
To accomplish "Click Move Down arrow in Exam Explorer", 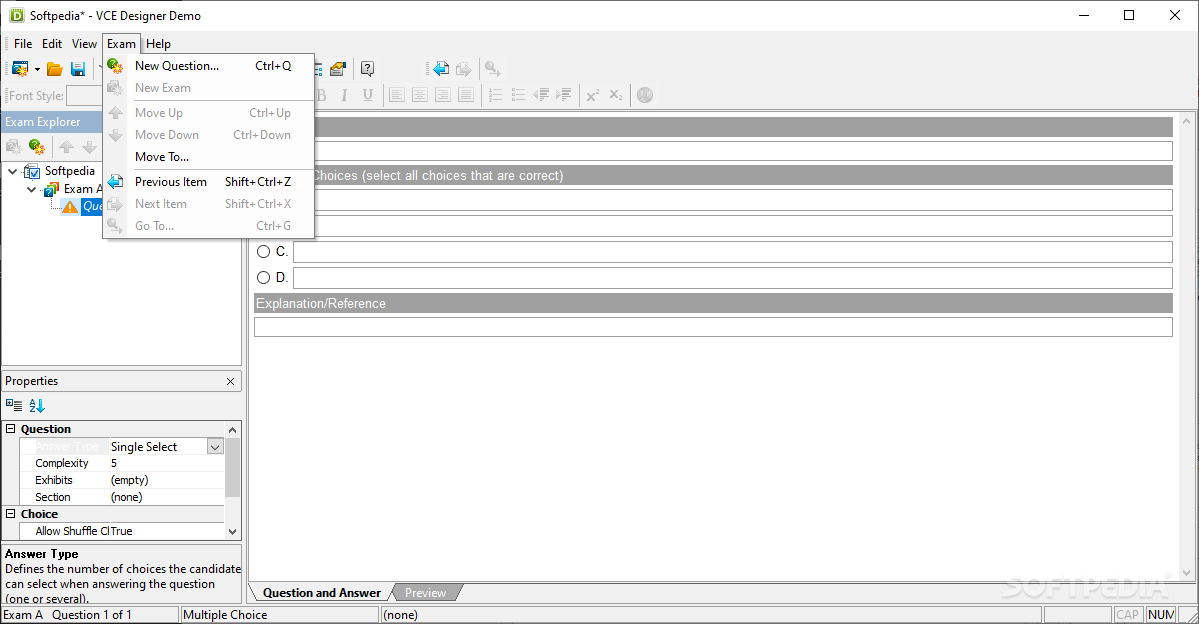I will (89, 146).
